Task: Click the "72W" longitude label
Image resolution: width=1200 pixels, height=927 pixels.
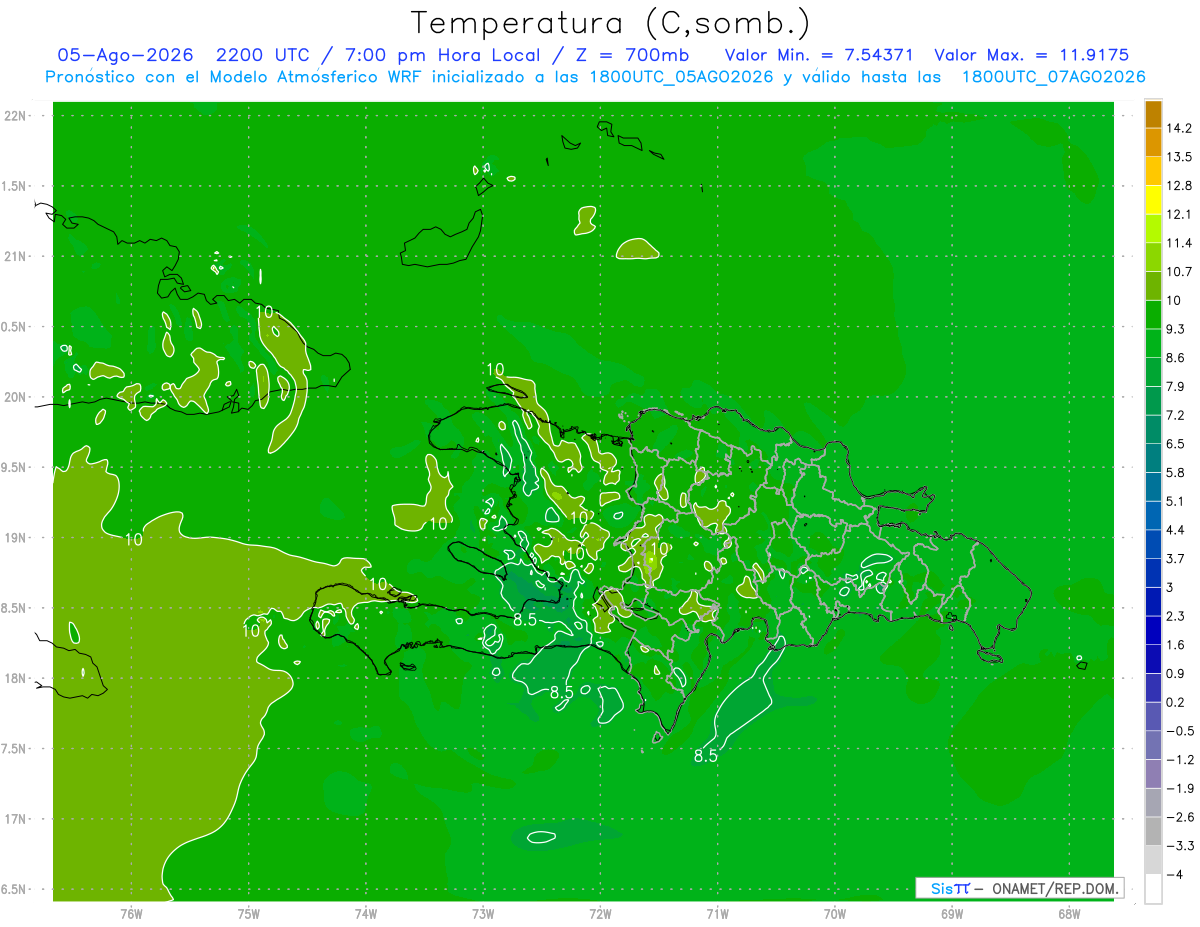Action: tap(600, 914)
